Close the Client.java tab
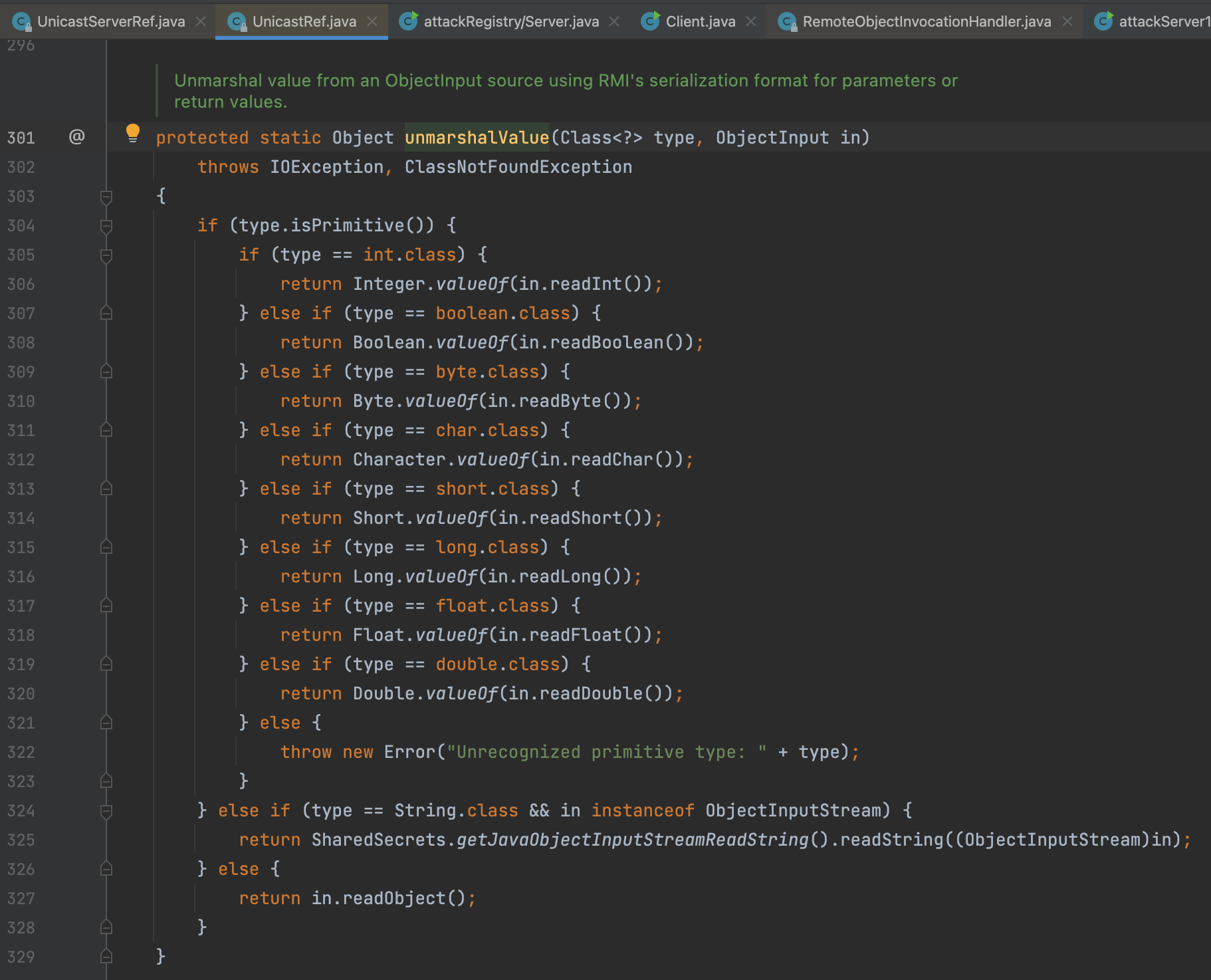This screenshot has height=980, width=1211. (x=751, y=21)
